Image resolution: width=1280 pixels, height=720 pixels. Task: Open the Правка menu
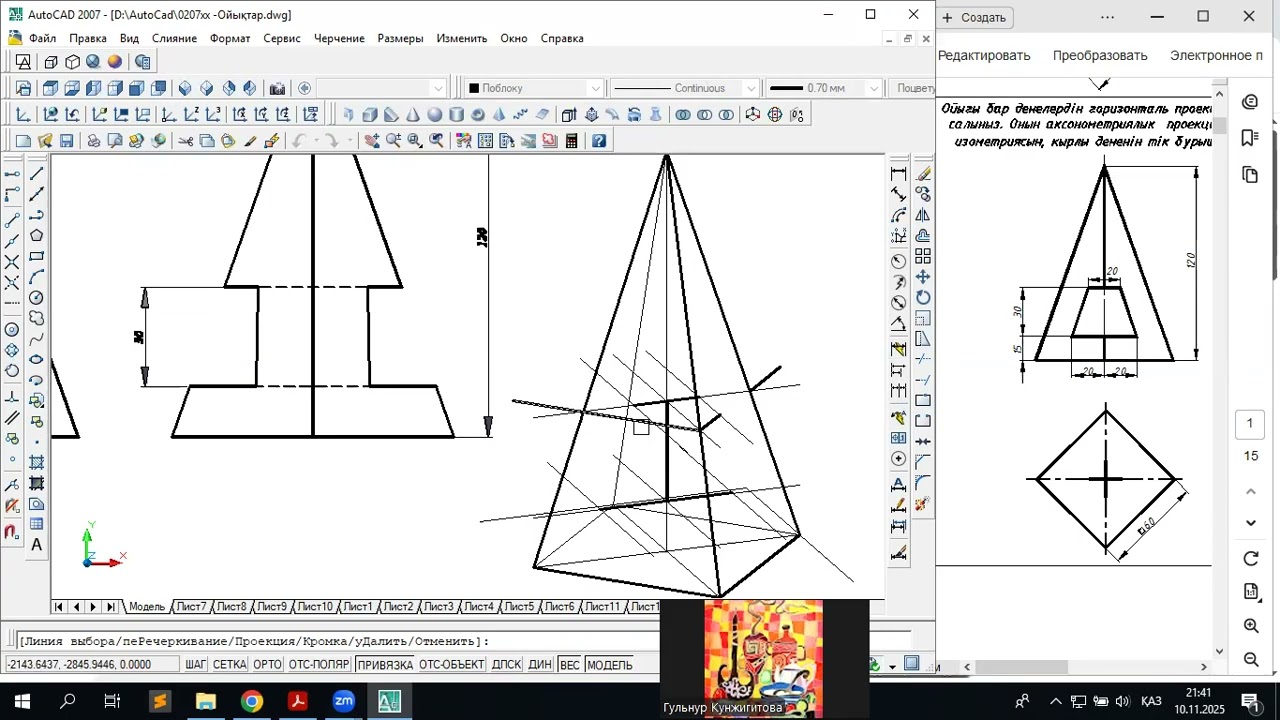(x=88, y=38)
